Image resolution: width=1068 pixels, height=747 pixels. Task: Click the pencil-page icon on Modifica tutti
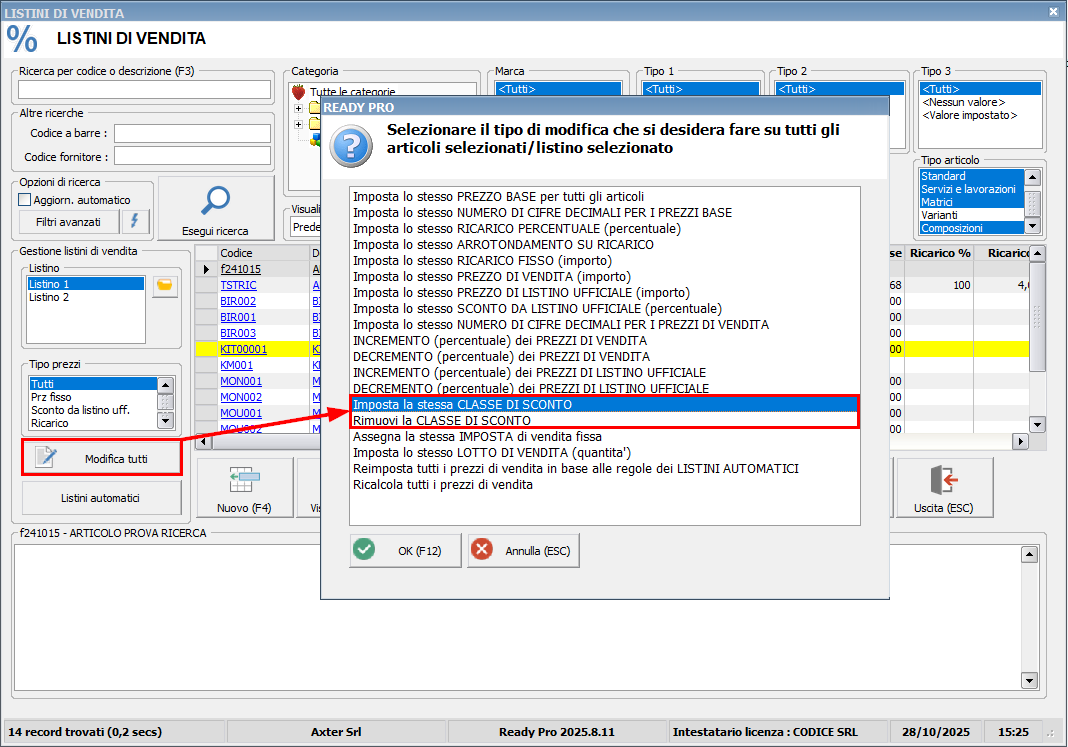click(x=46, y=457)
